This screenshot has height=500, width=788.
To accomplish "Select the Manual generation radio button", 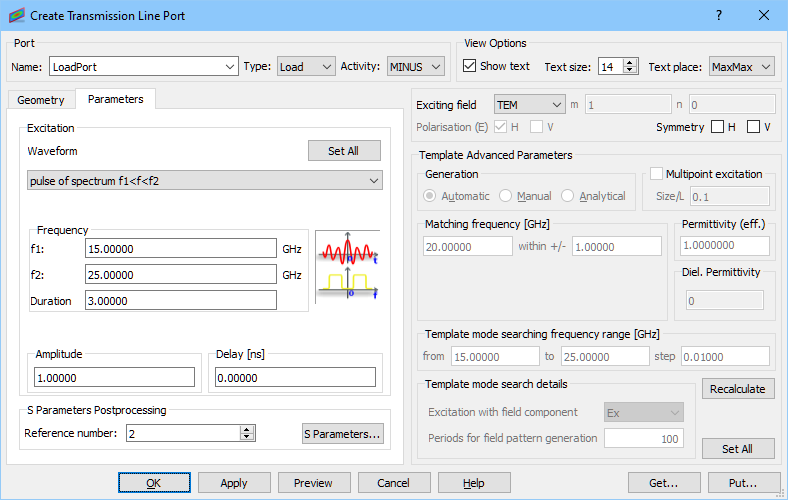I will pos(505,195).
